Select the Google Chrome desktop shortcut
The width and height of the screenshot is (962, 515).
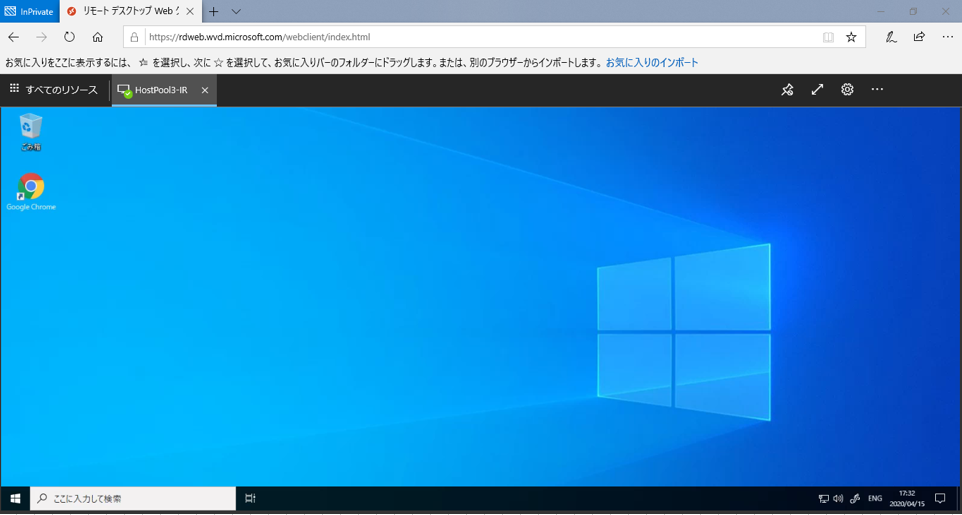coord(31,192)
